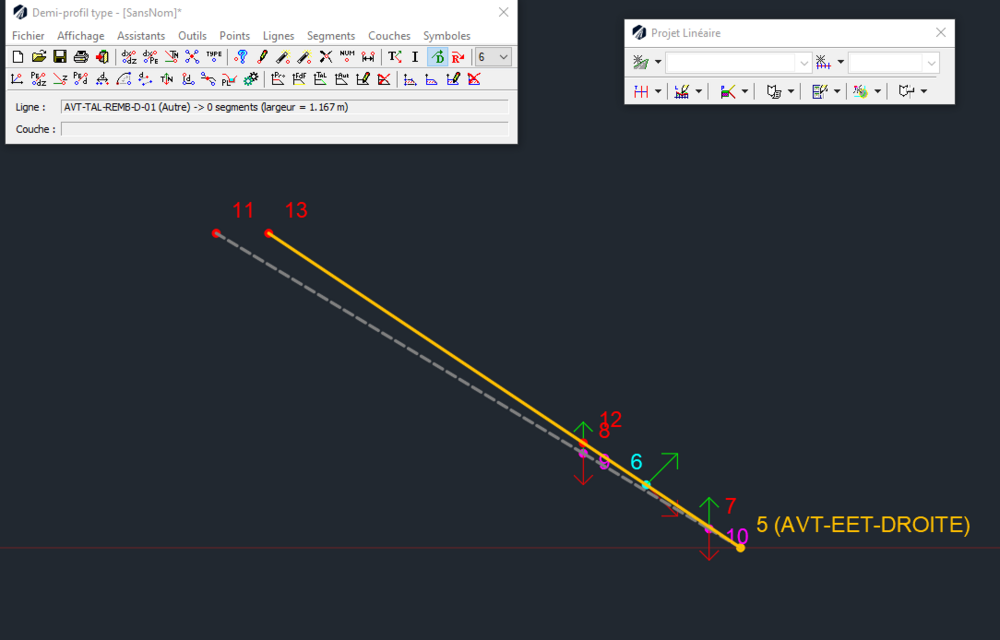Click the I text cursor icon
The image size is (1000, 640).
pyautogui.click(x=415, y=57)
